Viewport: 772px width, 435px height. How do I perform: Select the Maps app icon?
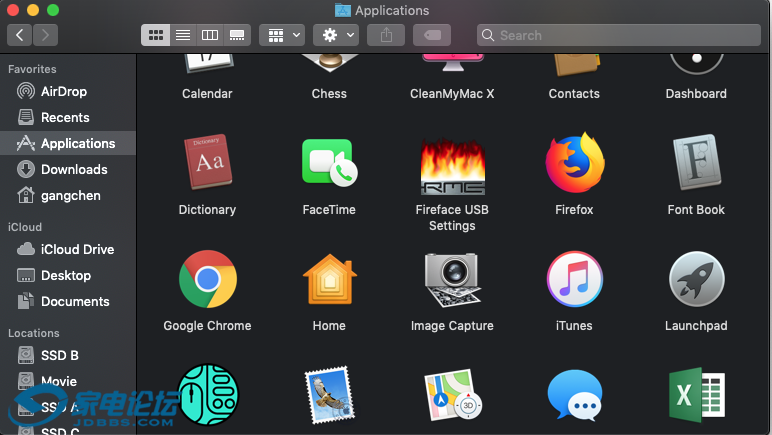(x=452, y=395)
